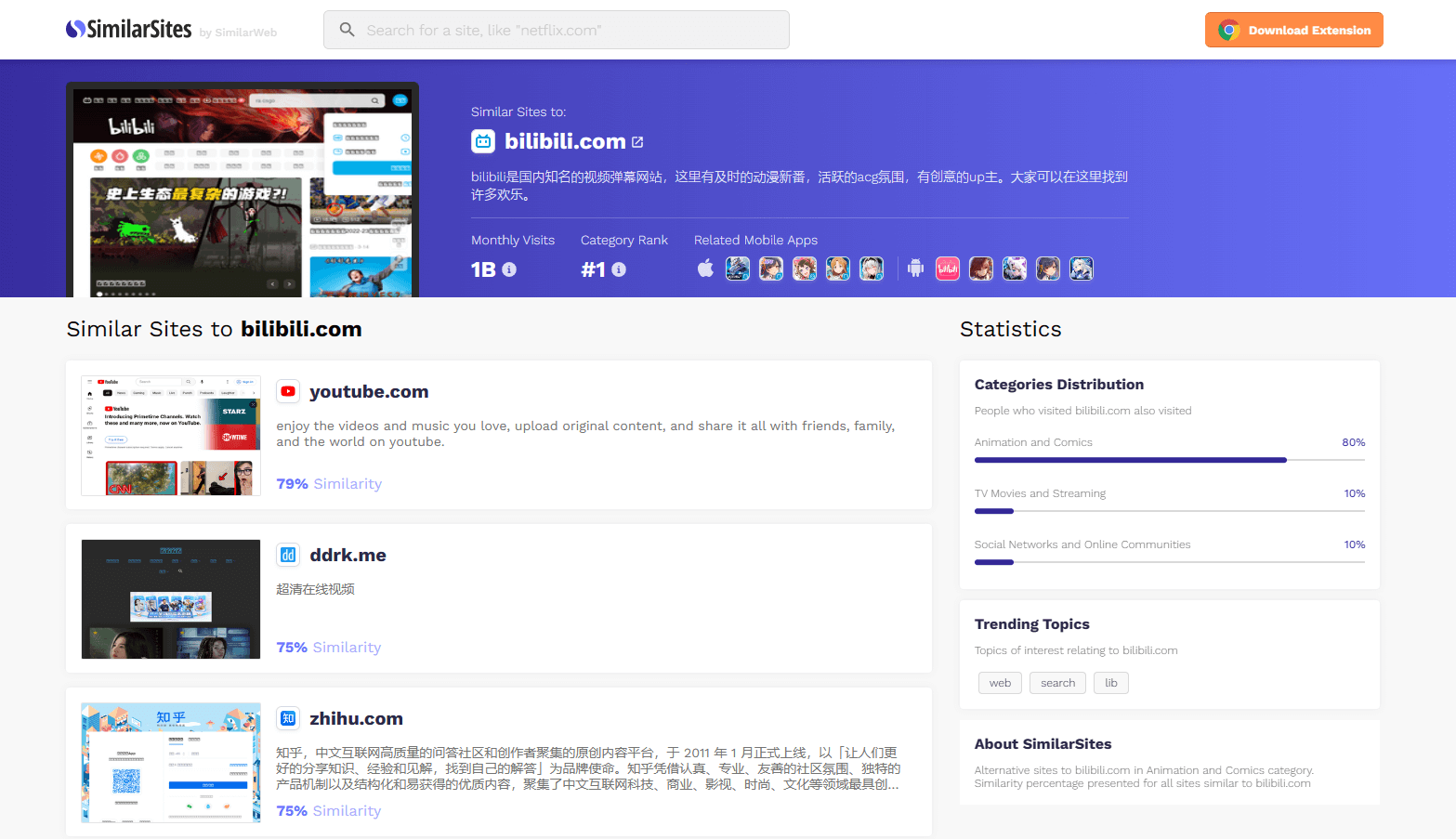
Task: Click the TV Movies and Streaming progress bar
Action: pos(1170,511)
